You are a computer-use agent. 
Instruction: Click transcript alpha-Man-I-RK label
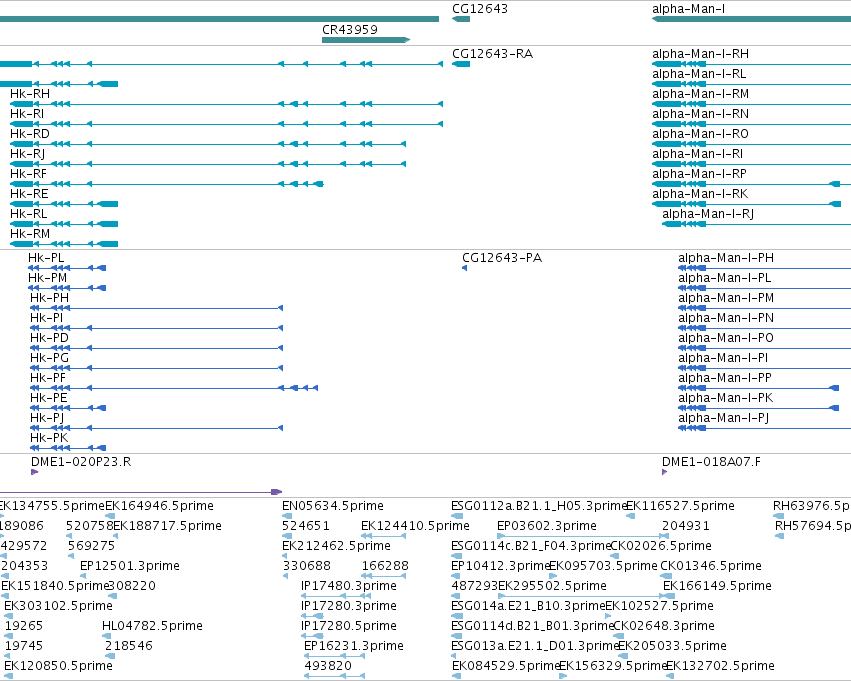[700, 194]
